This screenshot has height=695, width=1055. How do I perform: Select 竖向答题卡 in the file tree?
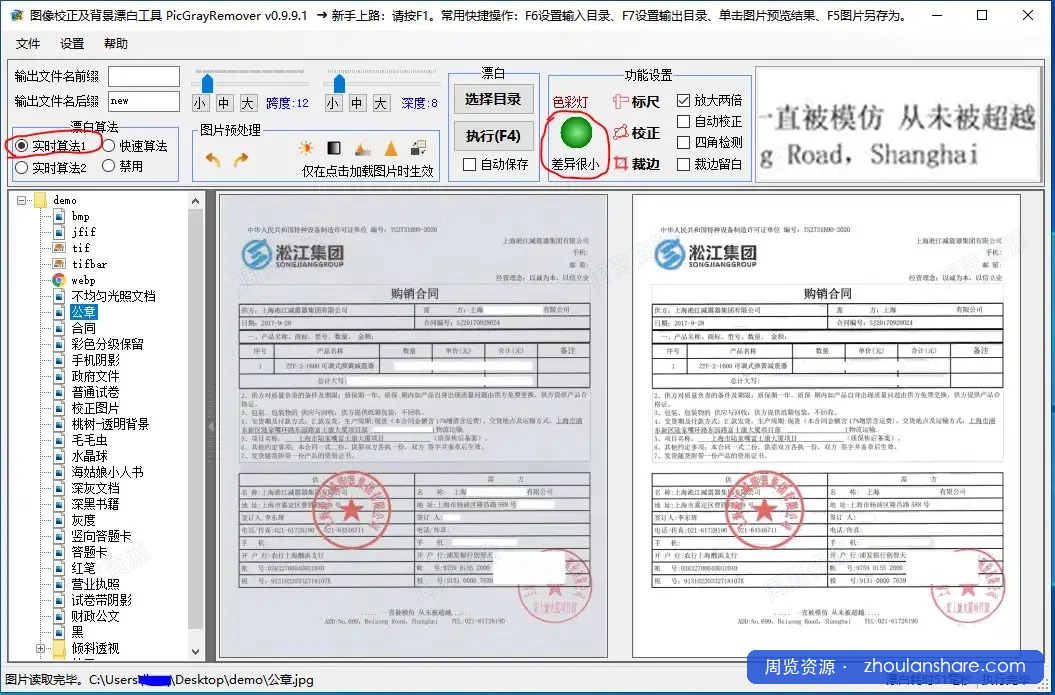102,536
